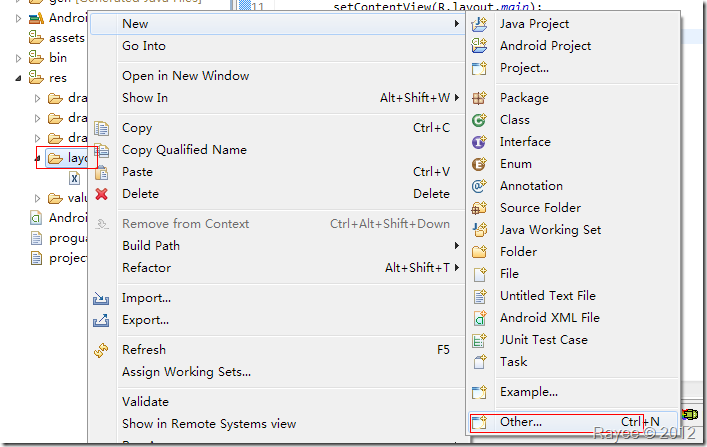
Task: Click the Java Project icon
Action: coord(479,24)
